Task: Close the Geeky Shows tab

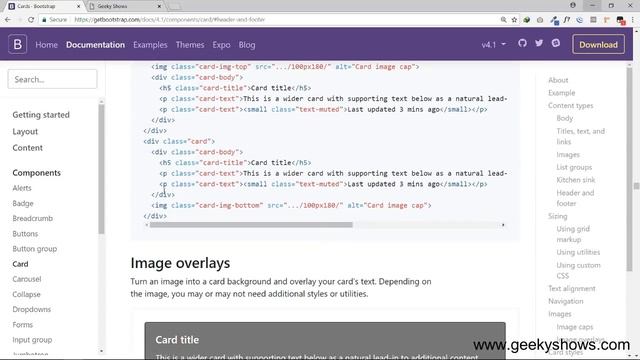Action: point(159,6)
